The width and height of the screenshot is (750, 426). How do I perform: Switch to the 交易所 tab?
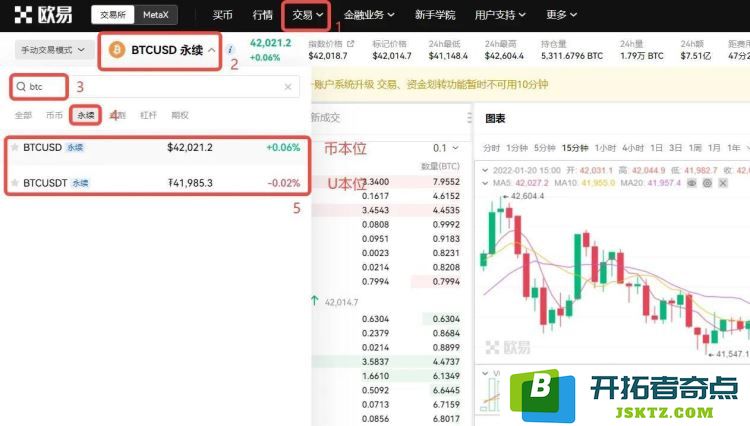(x=113, y=15)
